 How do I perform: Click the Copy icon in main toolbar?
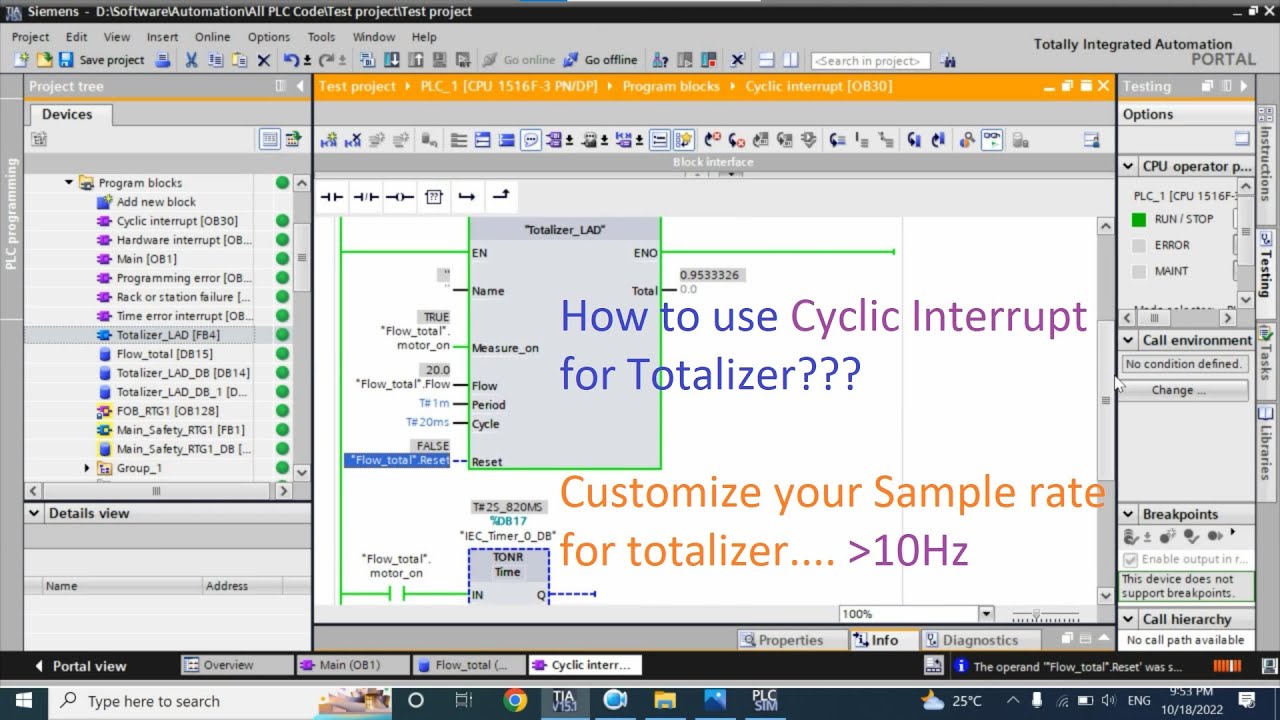(216, 60)
